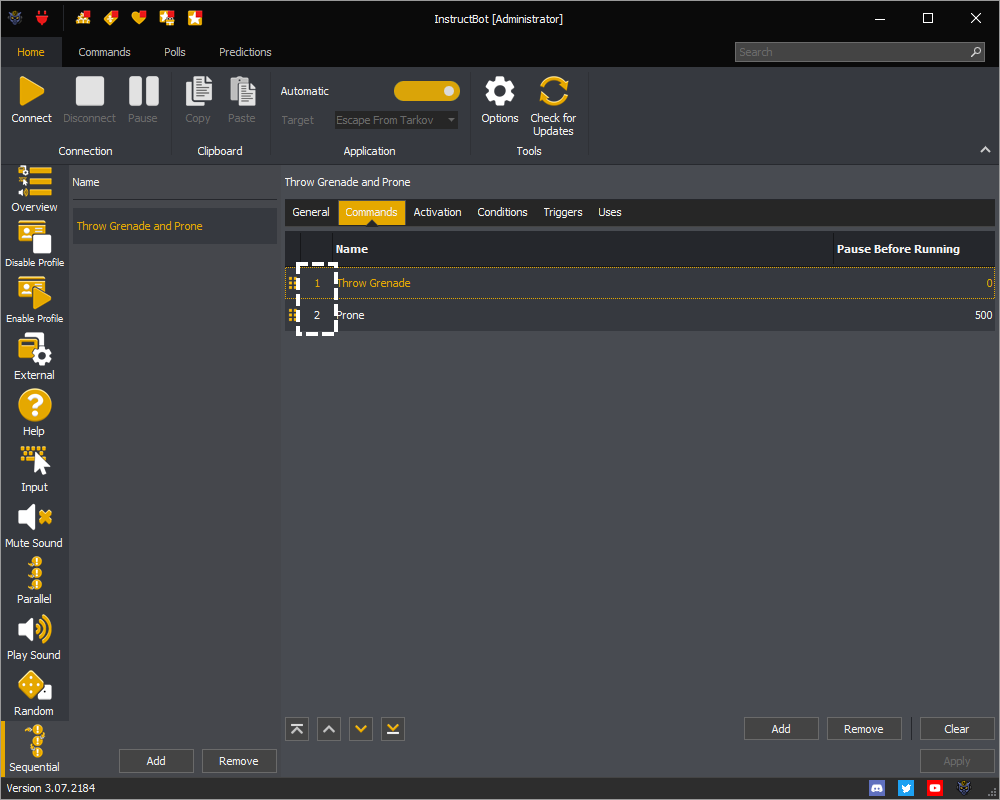Switch to the Activation tab
This screenshot has width=1000, height=800.
pyautogui.click(x=438, y=212)
